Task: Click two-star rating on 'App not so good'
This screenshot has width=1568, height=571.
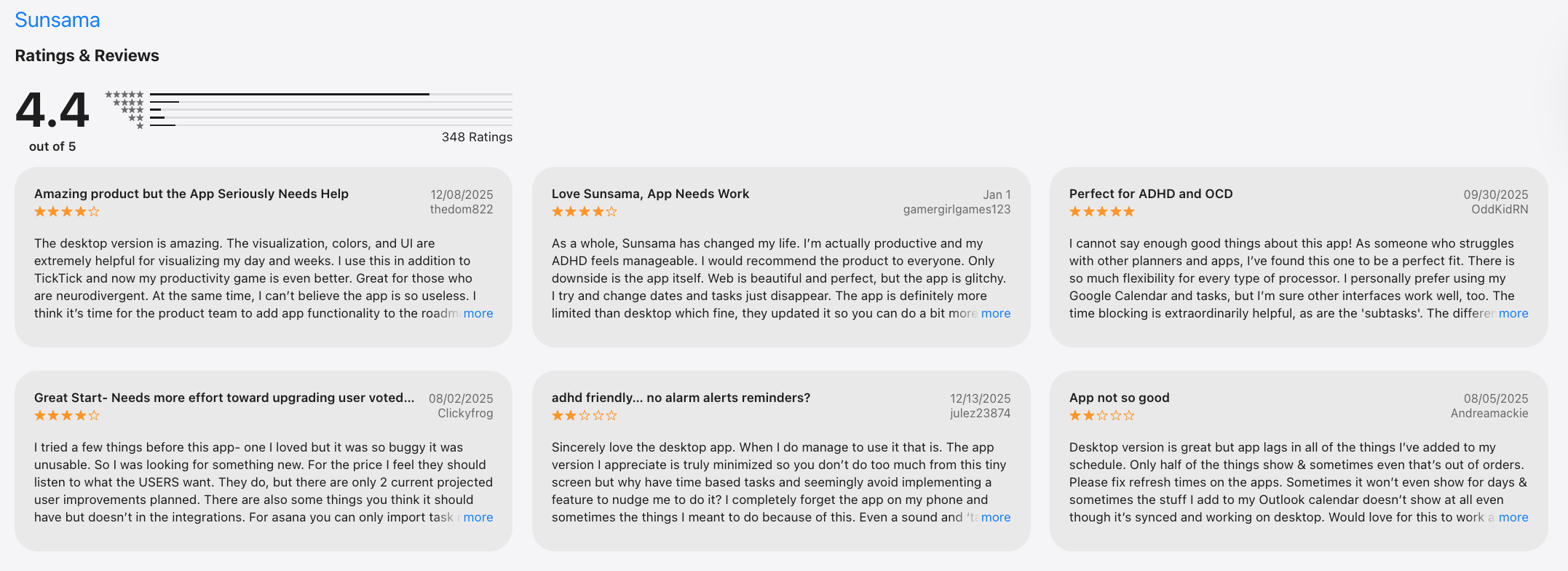Action: (1102, 416)
